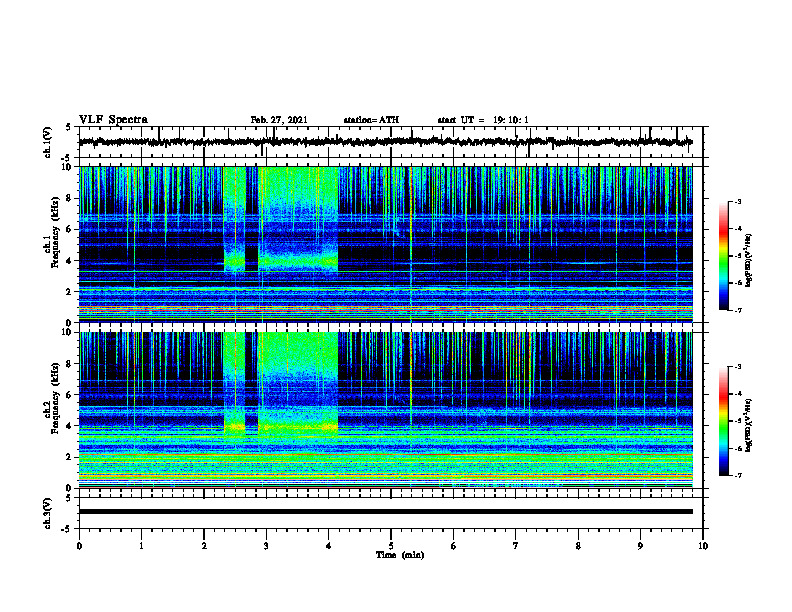Click time axis tick label "5"

(391, 546)
